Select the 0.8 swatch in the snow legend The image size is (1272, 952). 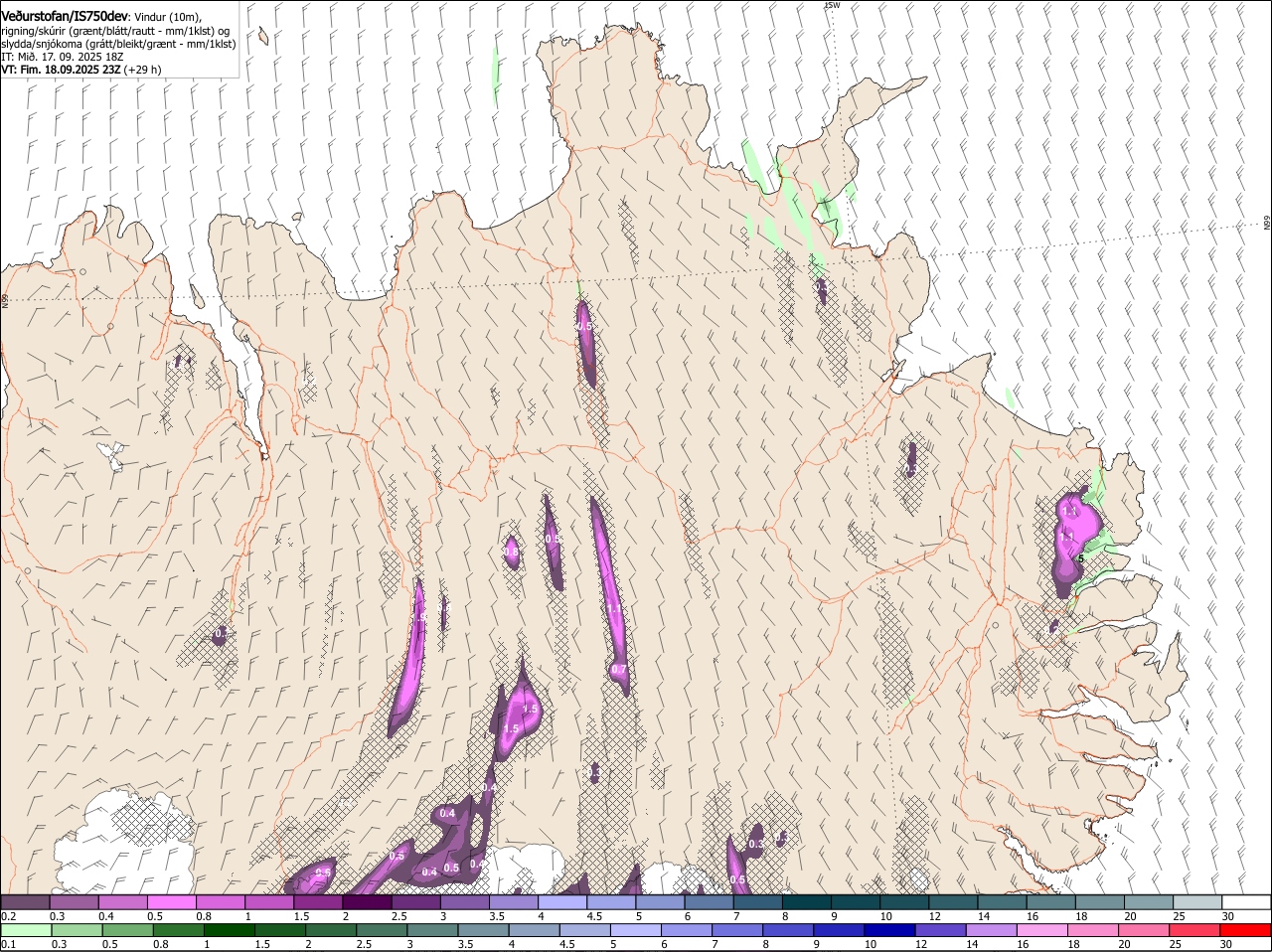[221, 901]
